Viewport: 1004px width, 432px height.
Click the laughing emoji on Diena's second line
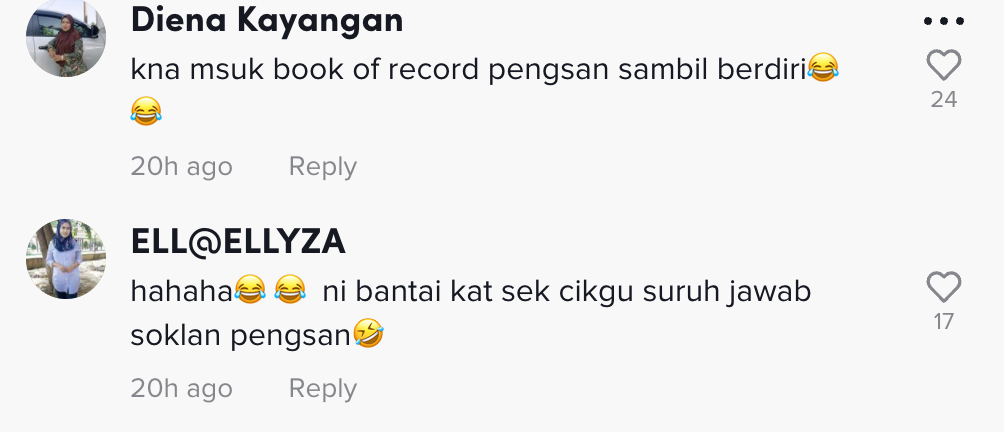click(146, 111)
